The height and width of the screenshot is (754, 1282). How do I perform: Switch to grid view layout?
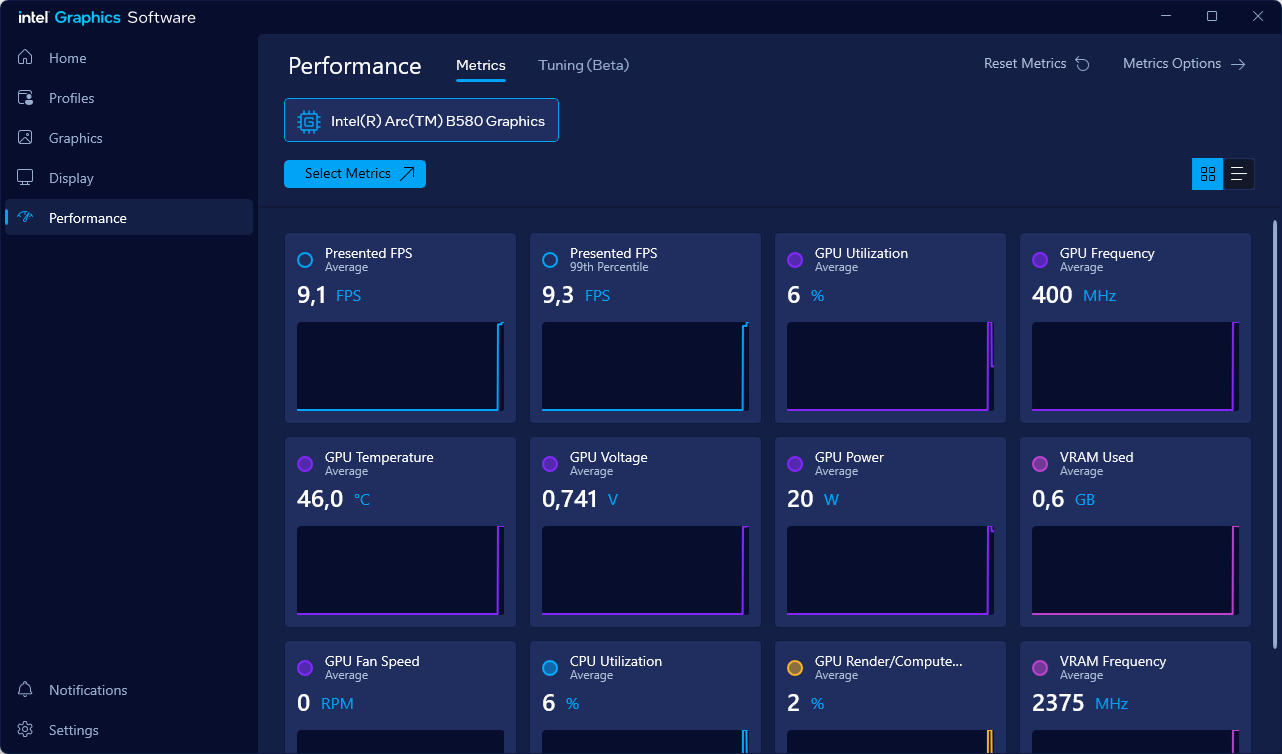(1208, 174)
